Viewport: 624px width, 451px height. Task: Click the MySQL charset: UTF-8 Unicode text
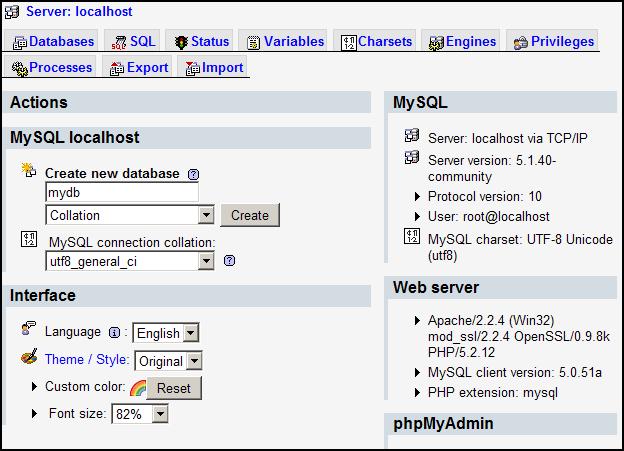click(x=520, y=247)
